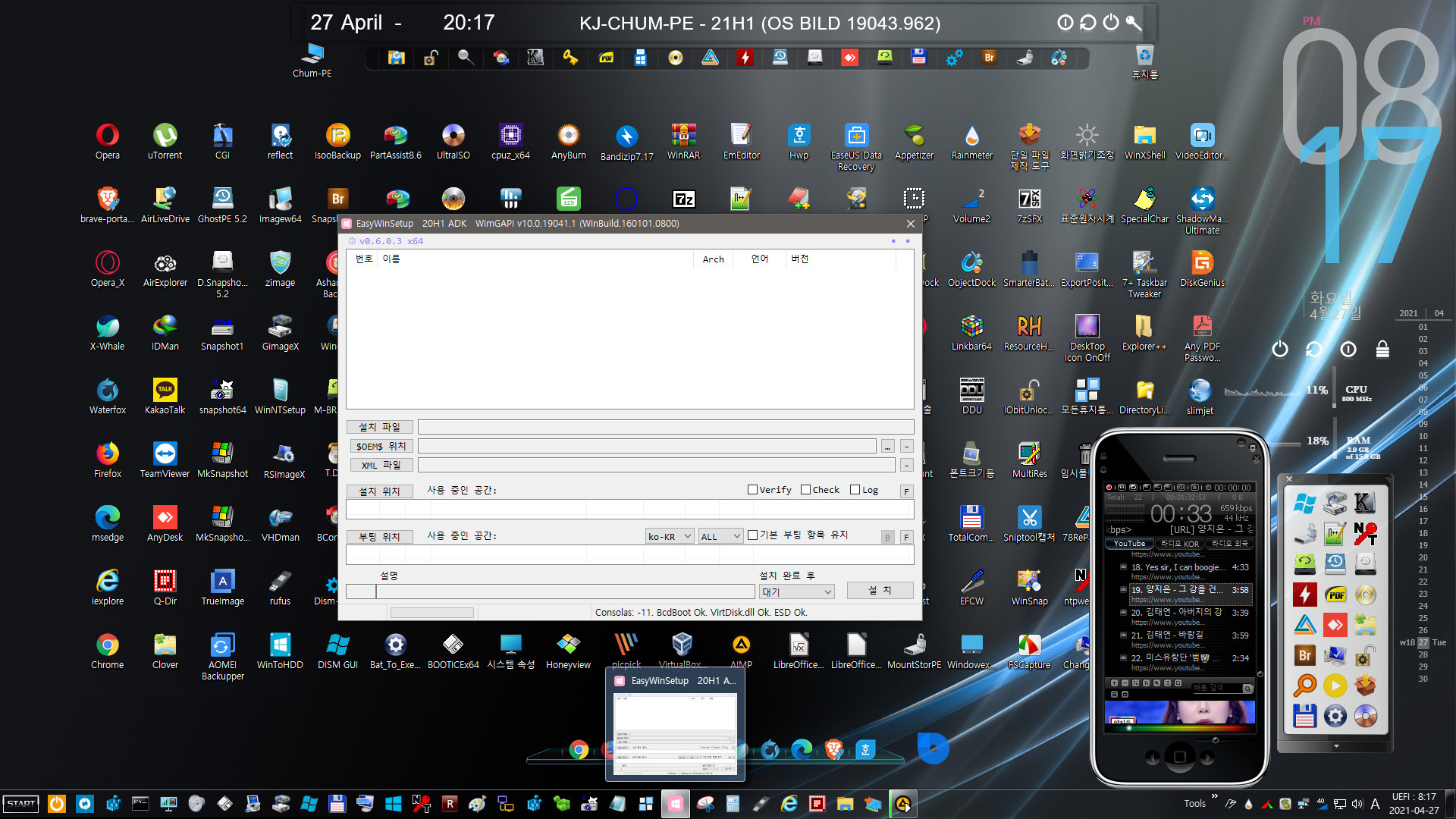Viewport: 1456px width, 819px height.
Task: Open the TeamViewer desktop icon
Action: [x=165, y=460]
